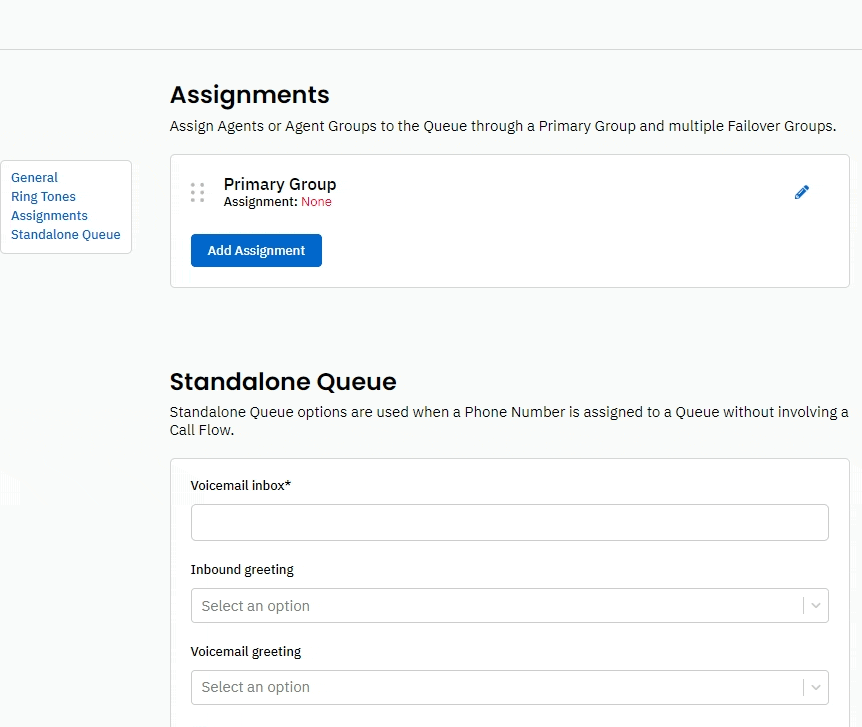Select Standalone Queue in the sidebar
This screenshot has width=862, height=727.
(65, 234)
